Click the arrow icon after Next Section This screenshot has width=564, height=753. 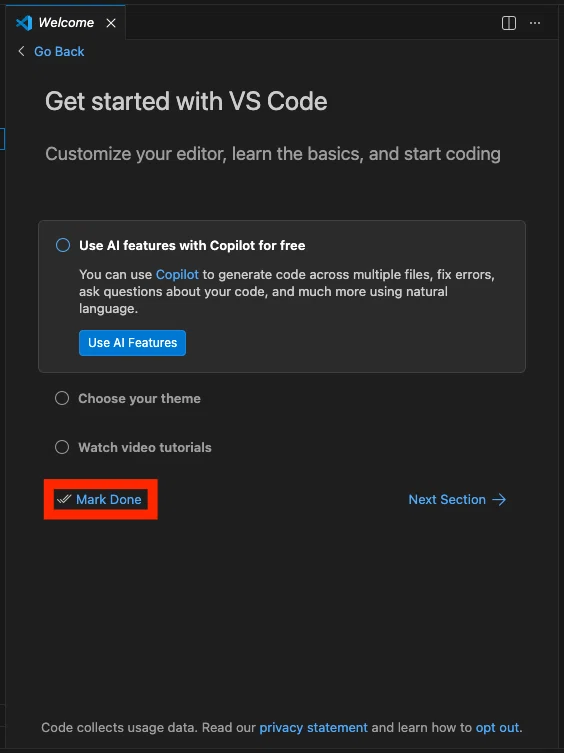pos(499,499)
